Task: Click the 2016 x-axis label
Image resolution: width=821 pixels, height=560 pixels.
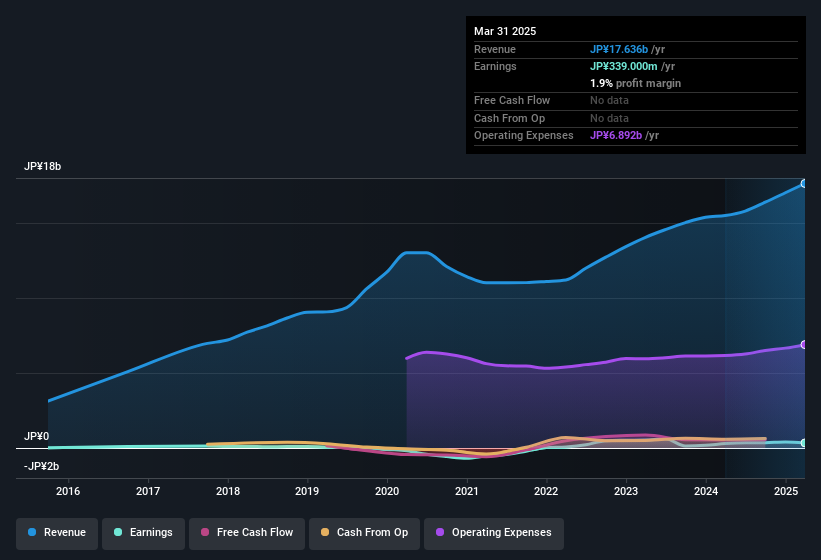Action: [x=68, y=491]
